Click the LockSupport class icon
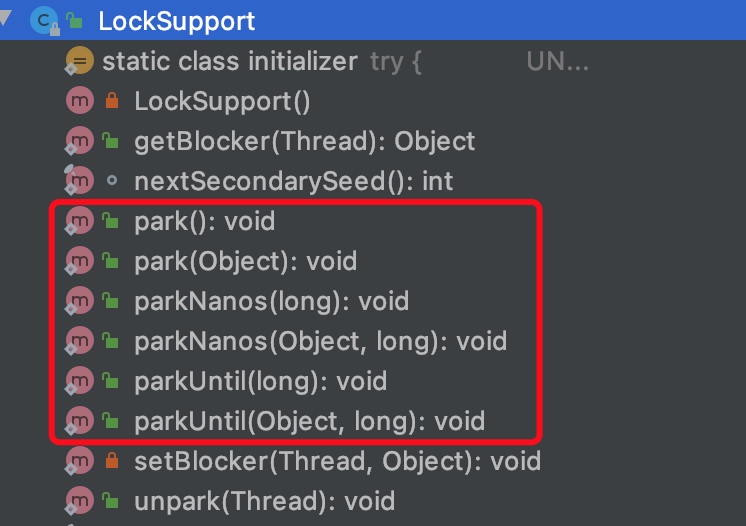Screen dimensions: 746x526 [x=44, y=21]
